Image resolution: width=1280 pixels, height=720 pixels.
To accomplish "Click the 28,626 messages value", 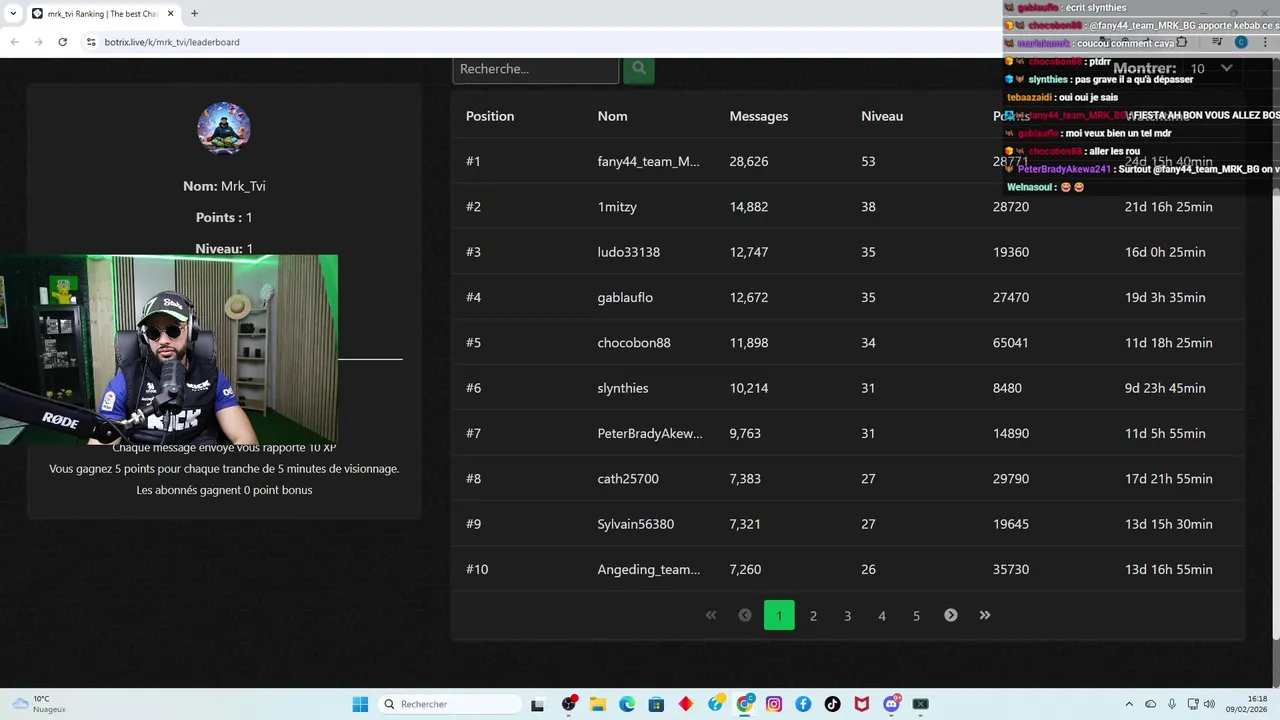I will click(x=749, y=161).
